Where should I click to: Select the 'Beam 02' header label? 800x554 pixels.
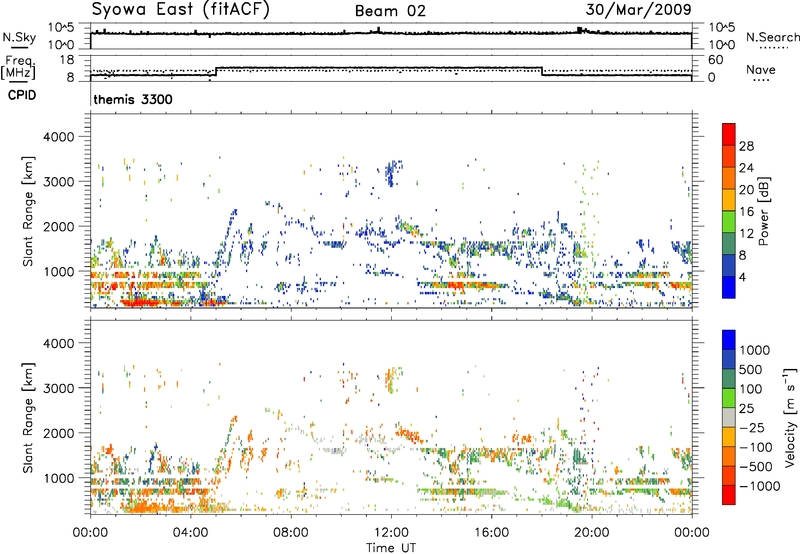[x=390, y=11]
